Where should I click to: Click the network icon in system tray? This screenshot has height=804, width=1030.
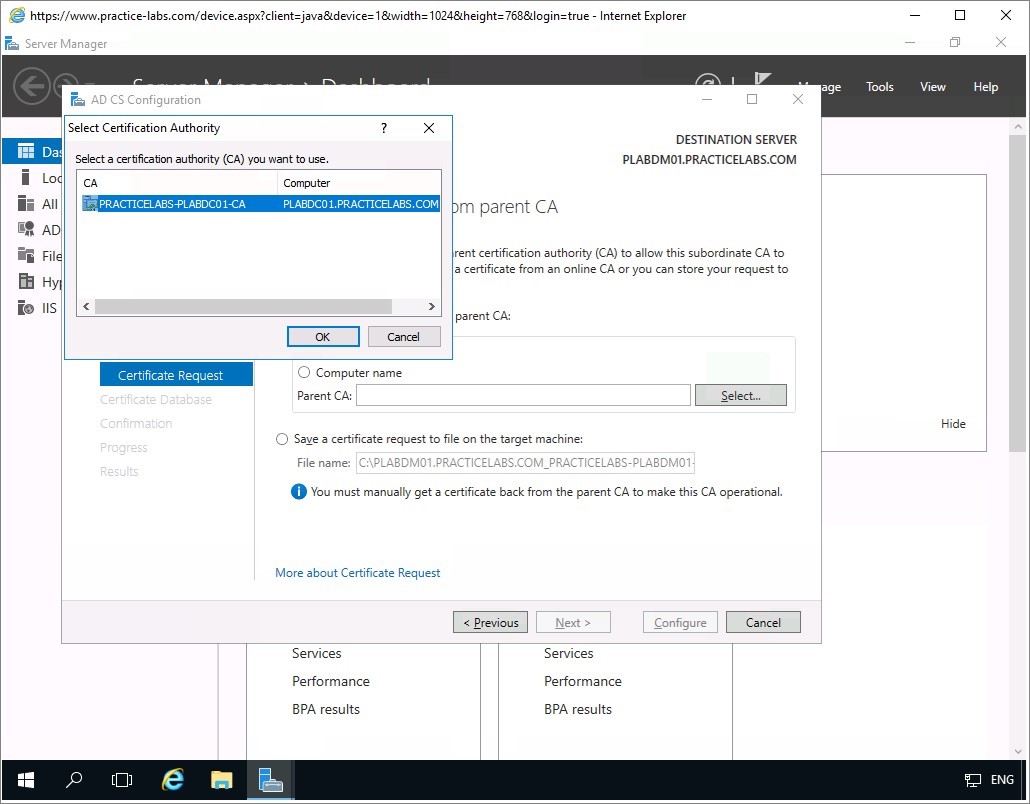tap(972, 780)
